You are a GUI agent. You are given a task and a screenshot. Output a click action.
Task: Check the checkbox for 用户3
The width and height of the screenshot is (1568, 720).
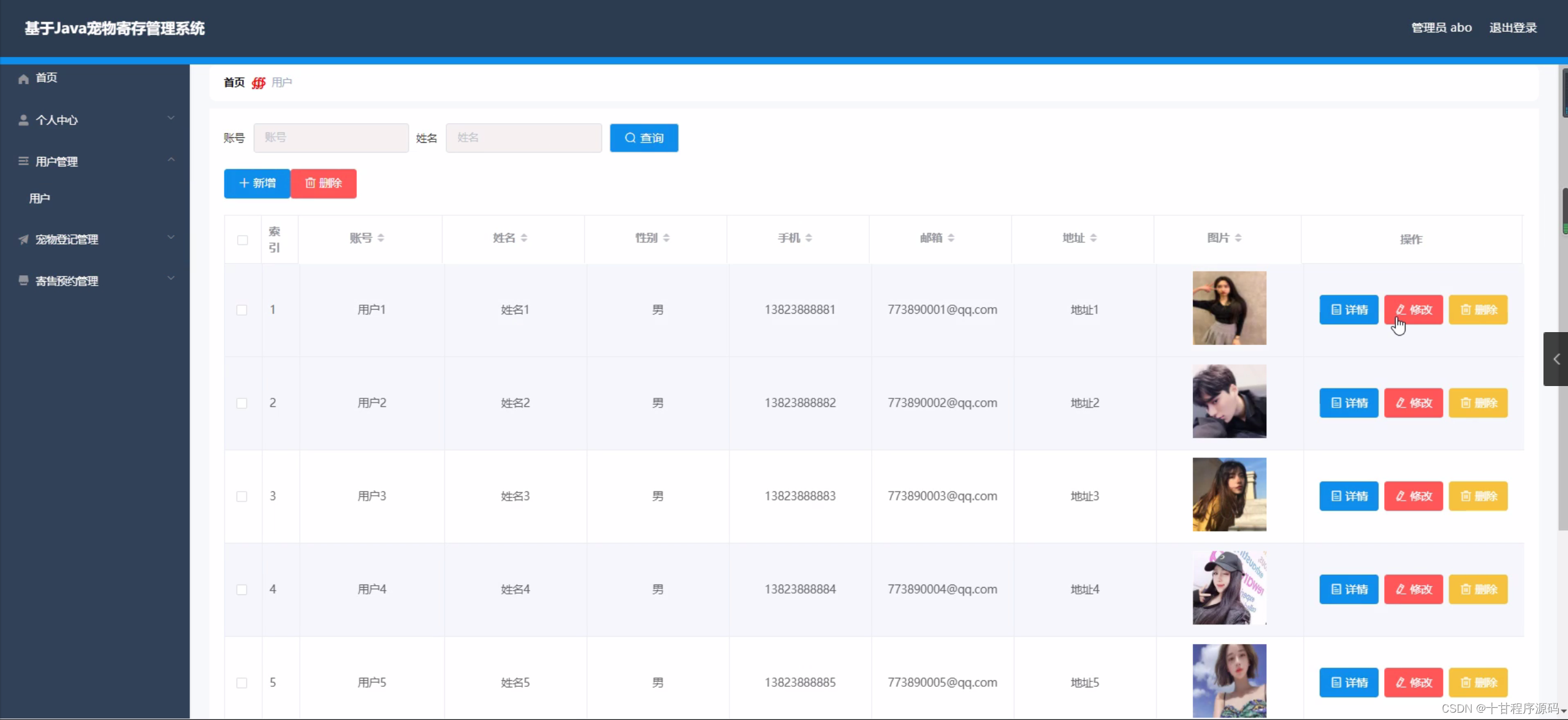(x=242, y=496)
